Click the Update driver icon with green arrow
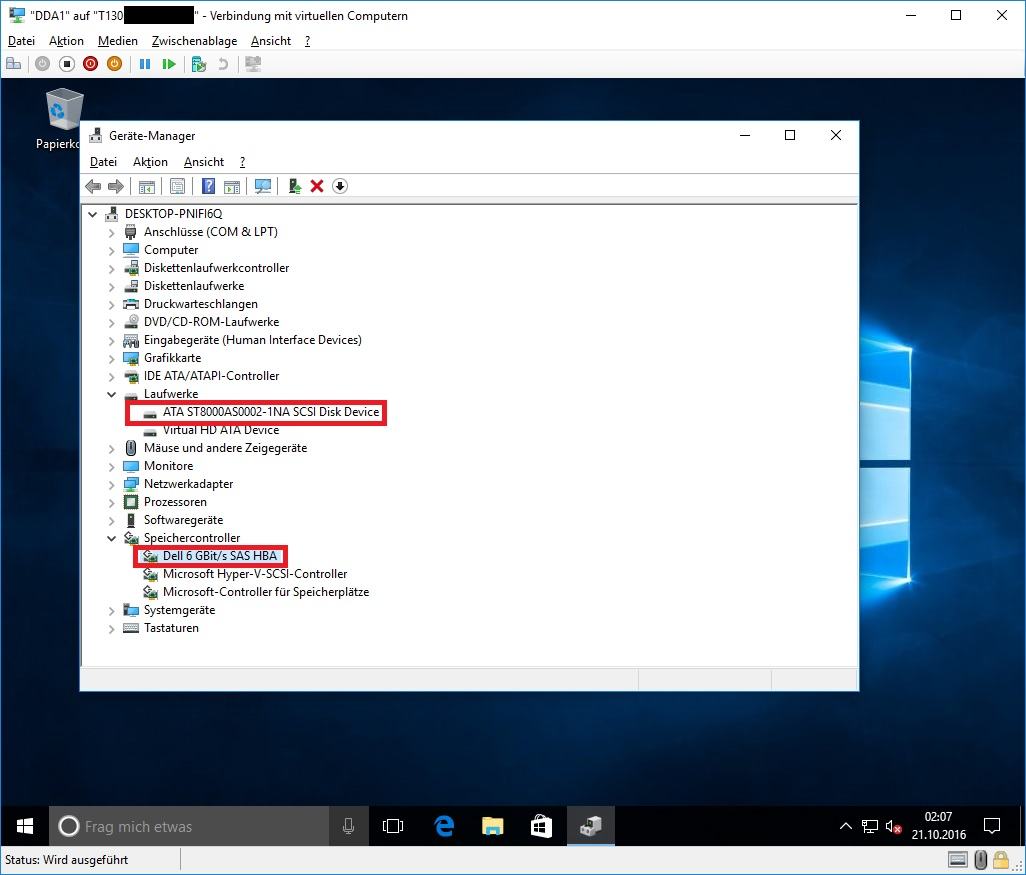 [294, 187]
